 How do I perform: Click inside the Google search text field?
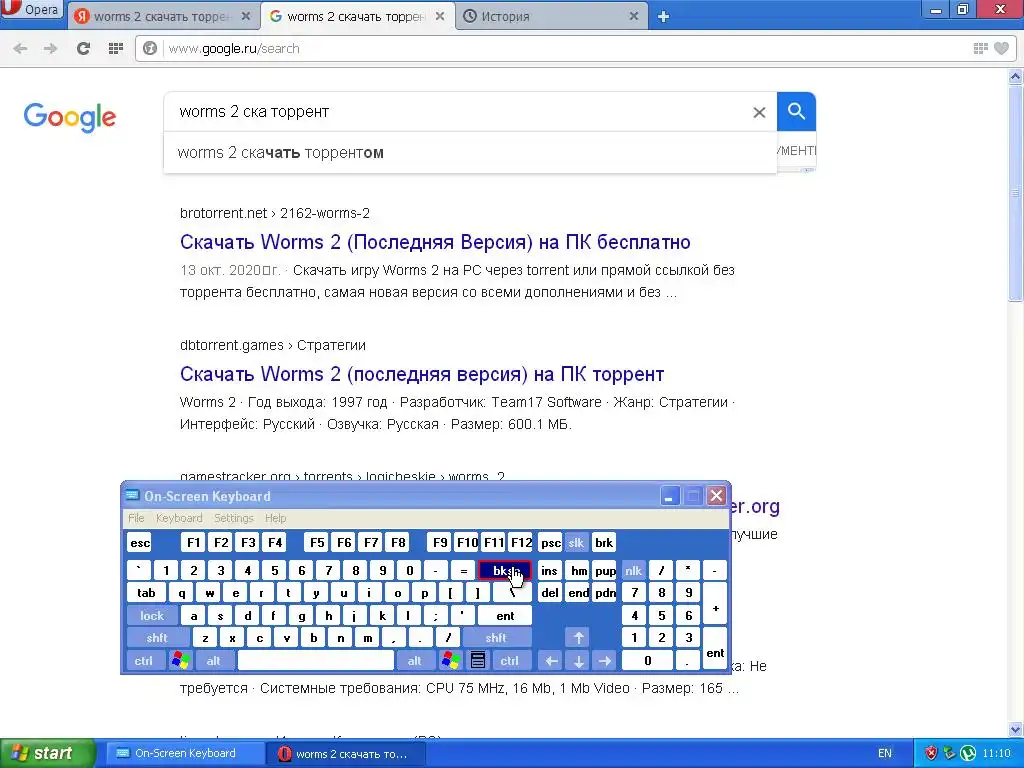(457, 112)
